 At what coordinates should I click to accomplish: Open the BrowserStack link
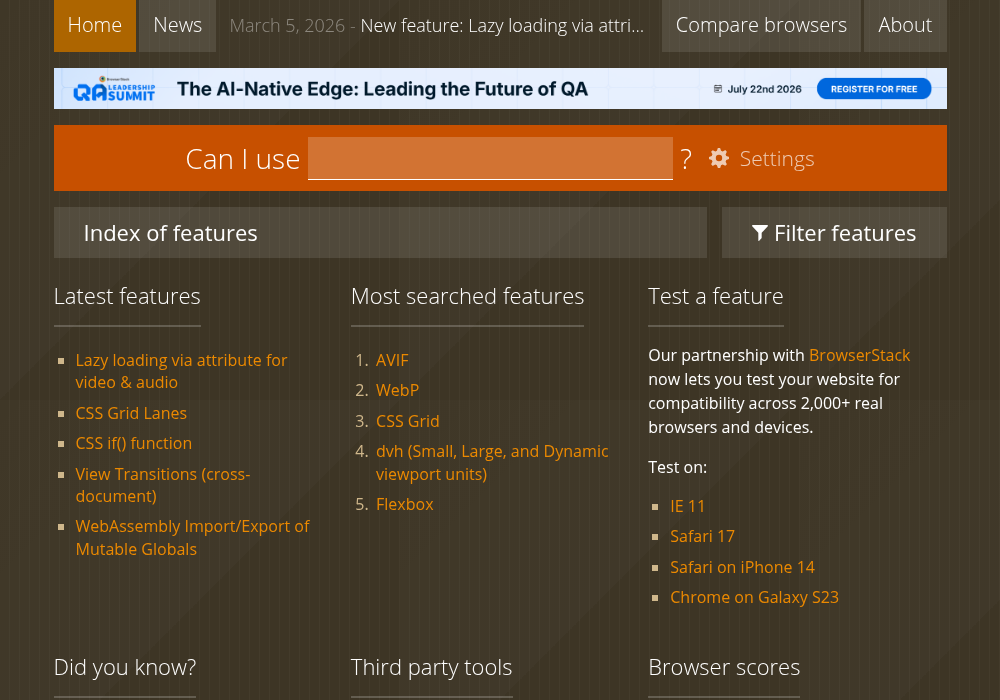click(x=859, y=355)
